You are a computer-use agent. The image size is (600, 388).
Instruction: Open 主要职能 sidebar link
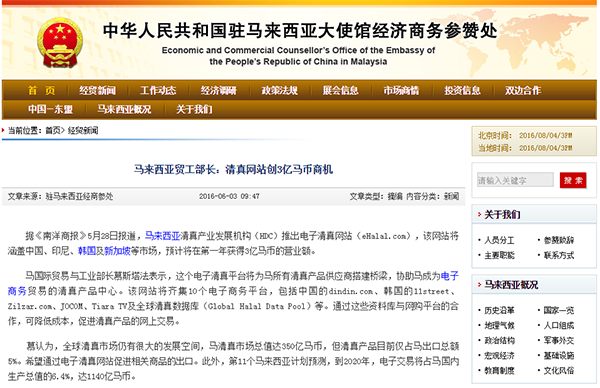tap(499, 255)
